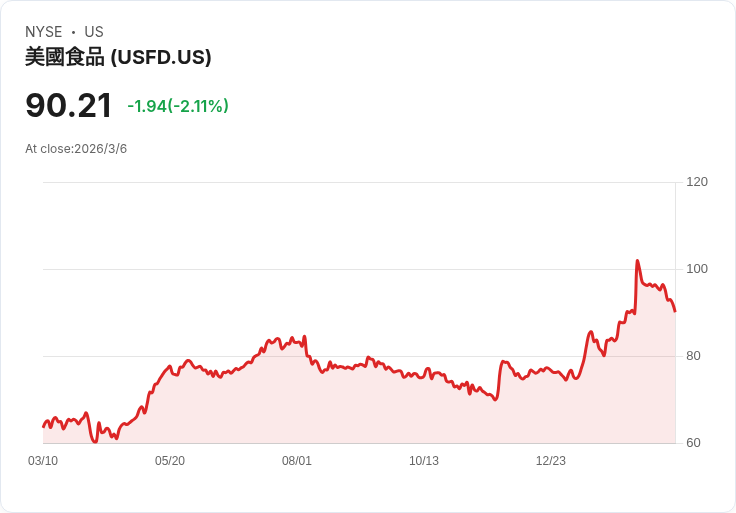This screenshot has height=513, width=736.
Task: Select the 05/20 date on x-axis
Action: click(x=170, y=461)
